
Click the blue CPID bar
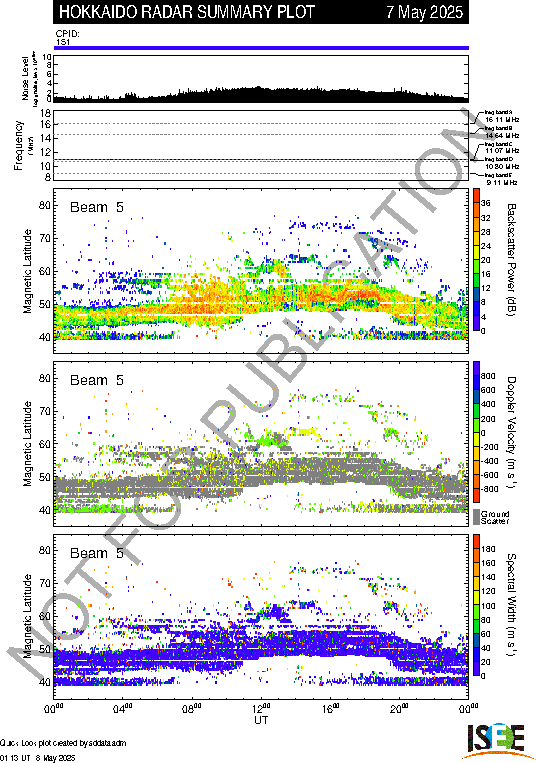pyautogui.click(x=261, y=48)
